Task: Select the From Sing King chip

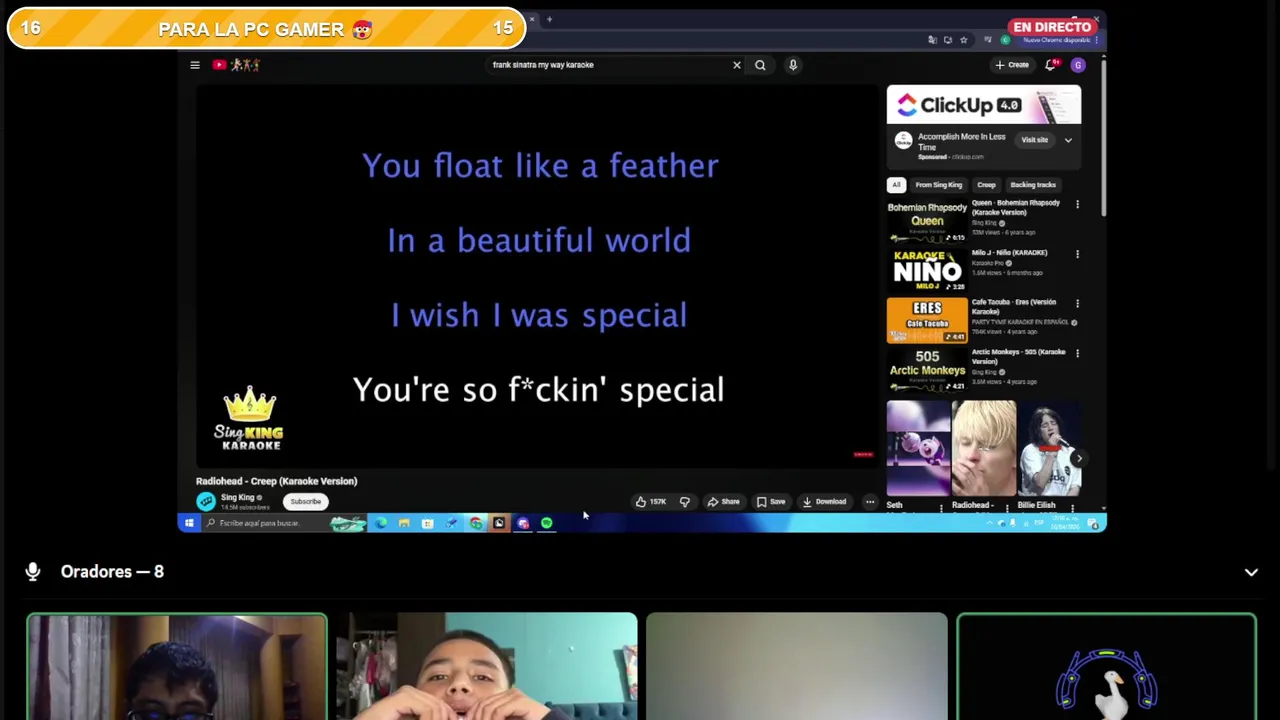Action: click(x=938, y=185)
